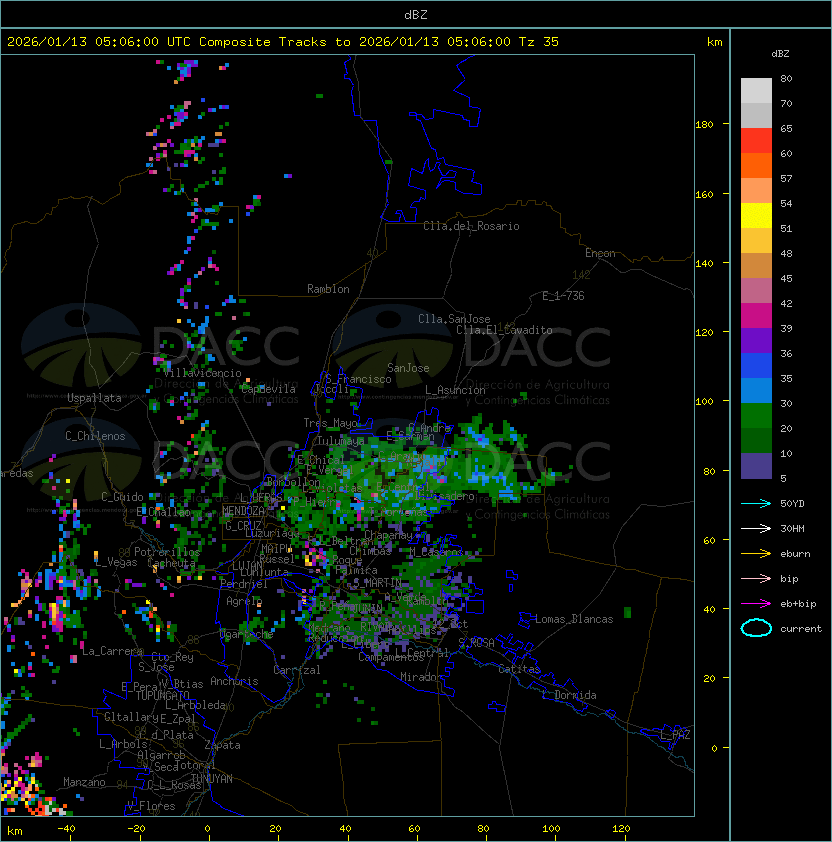Click the 140 km vertical axis tick label
832x842 pixels.
[704, 264]
